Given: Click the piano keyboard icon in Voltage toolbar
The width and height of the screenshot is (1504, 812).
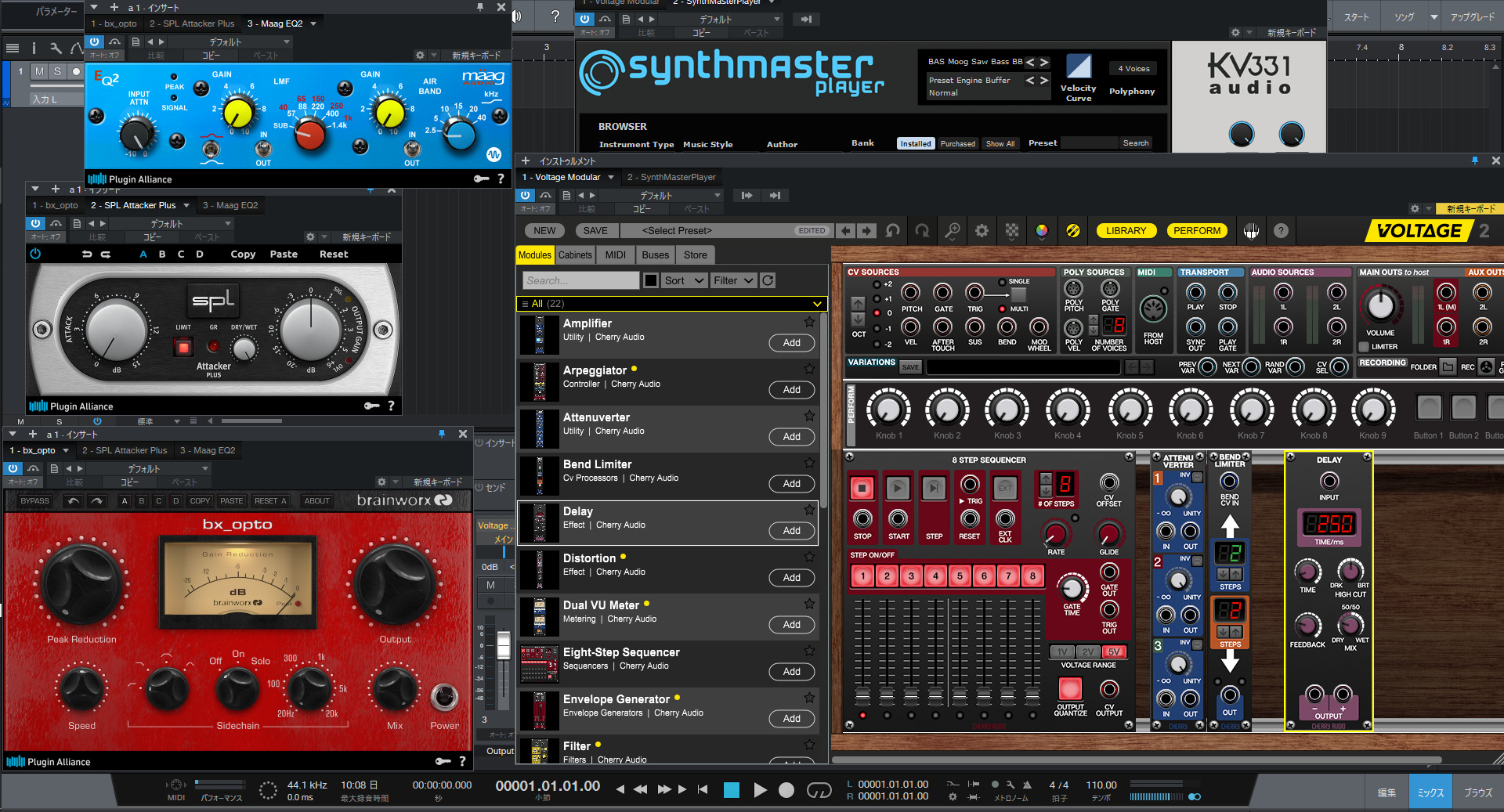Looking at the screenshot, I should (x=1251, y=231).
